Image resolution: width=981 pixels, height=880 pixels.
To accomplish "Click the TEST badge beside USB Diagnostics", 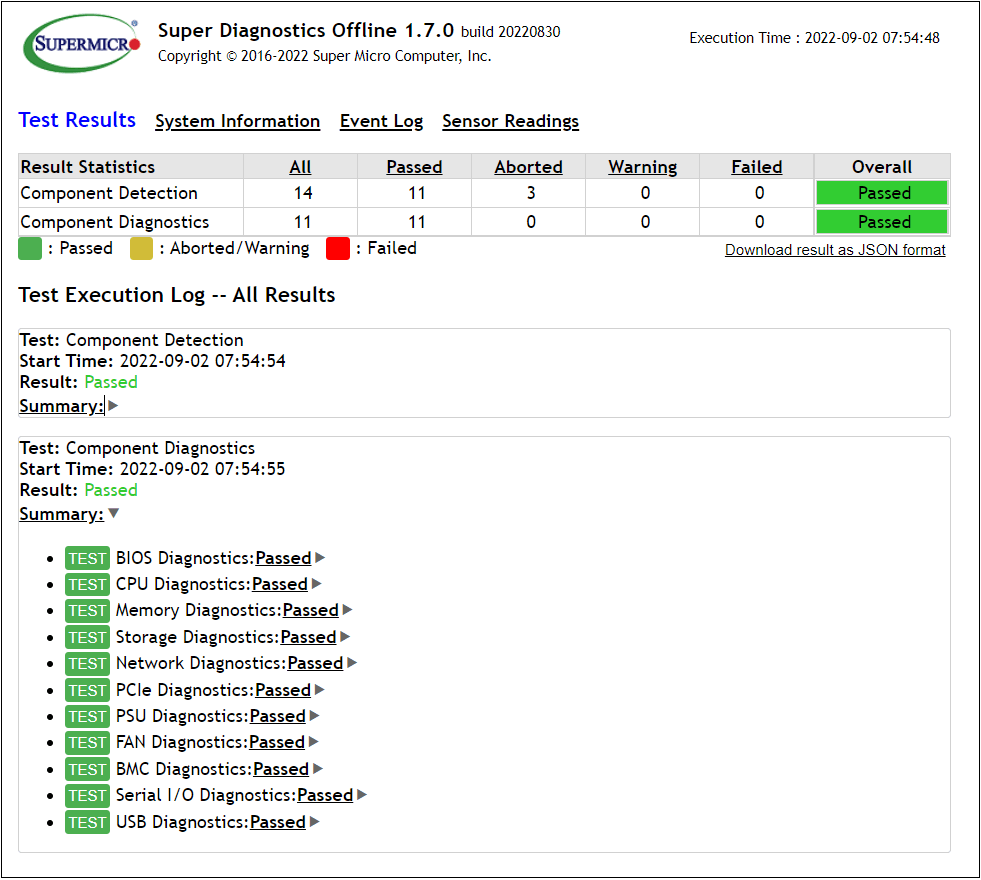I will point(87,822).
